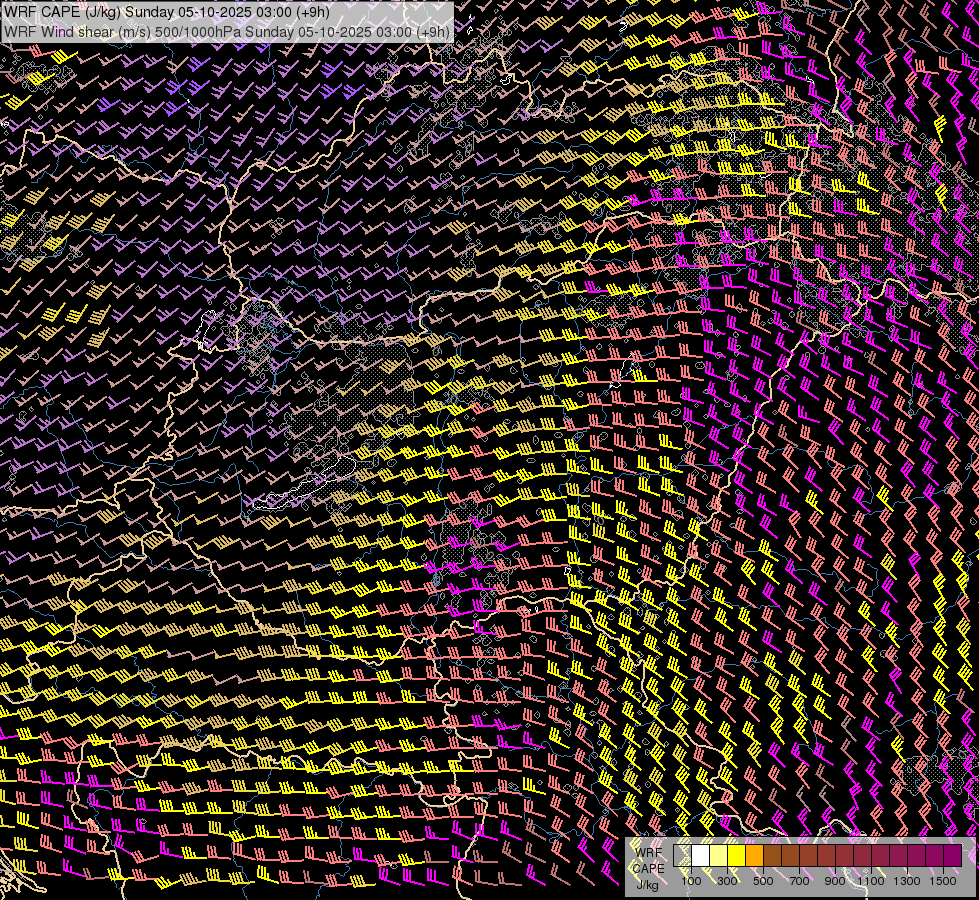Select the 300 tick label in legend
The image size is (979, 900).
tap(727, 881)
